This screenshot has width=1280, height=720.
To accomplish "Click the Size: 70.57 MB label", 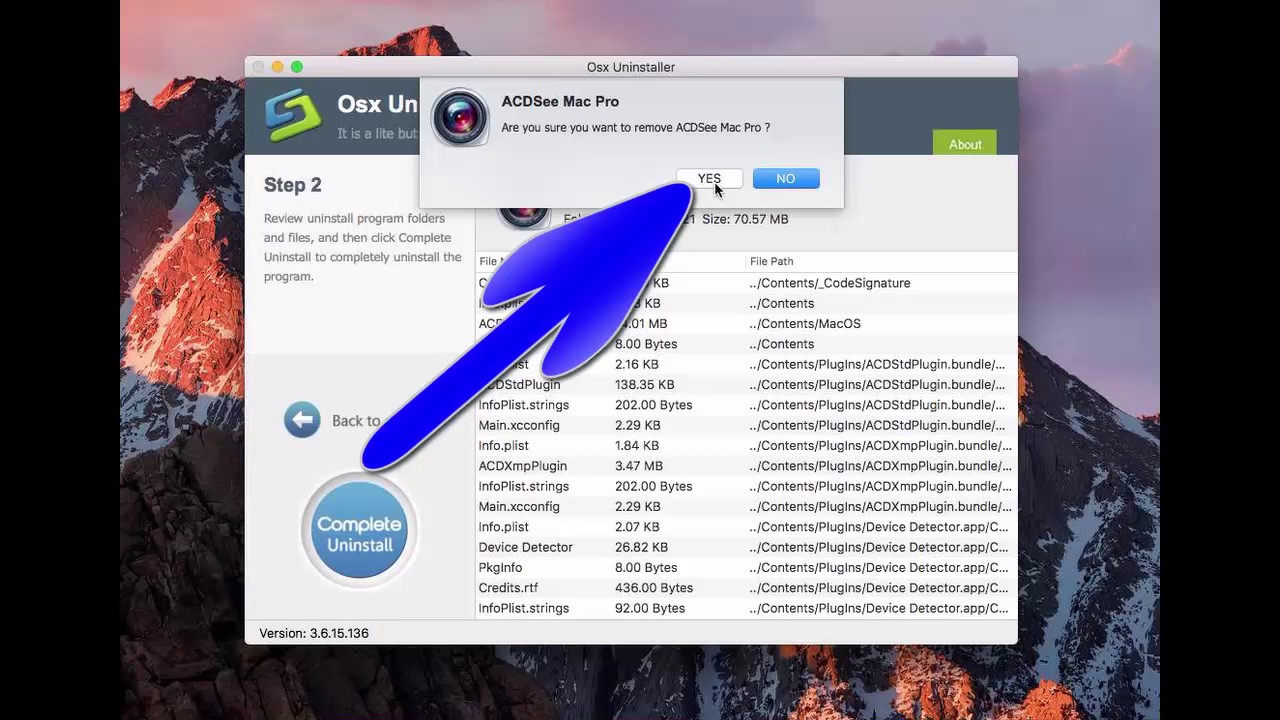I will 745,219.
